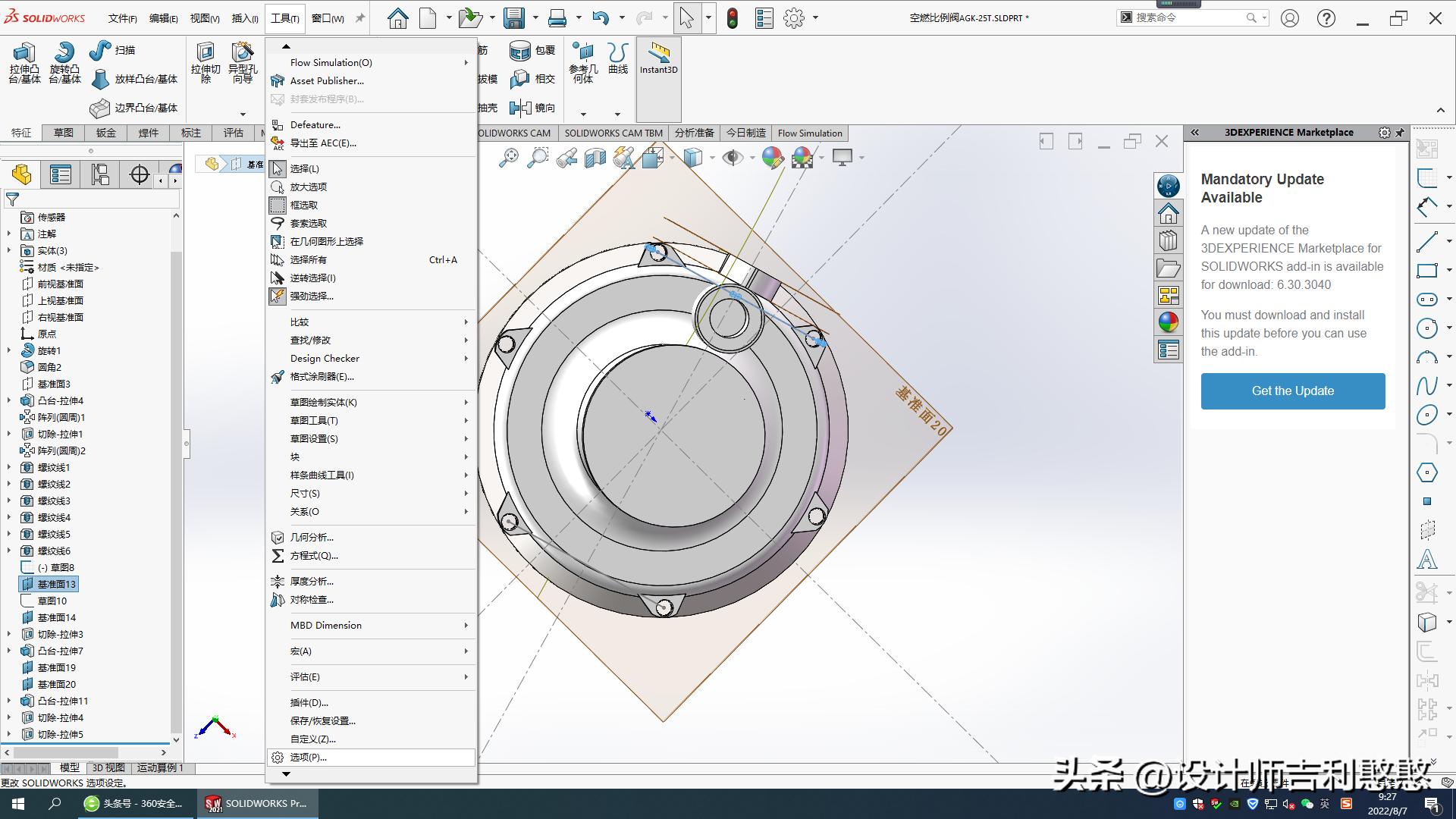Pin the 3DEXPERIENCE Marketplace panel
The width and height of the screenshot is (1456, 819).
click(x=1400, y=132)
